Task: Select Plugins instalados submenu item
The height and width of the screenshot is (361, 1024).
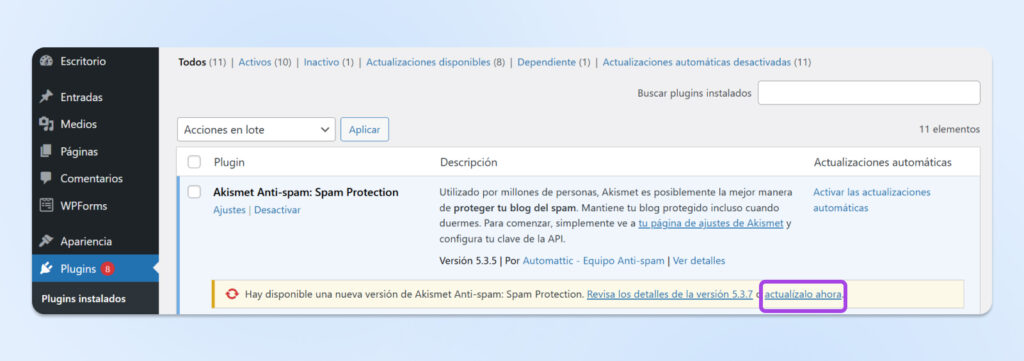Action: click(84, 299)
